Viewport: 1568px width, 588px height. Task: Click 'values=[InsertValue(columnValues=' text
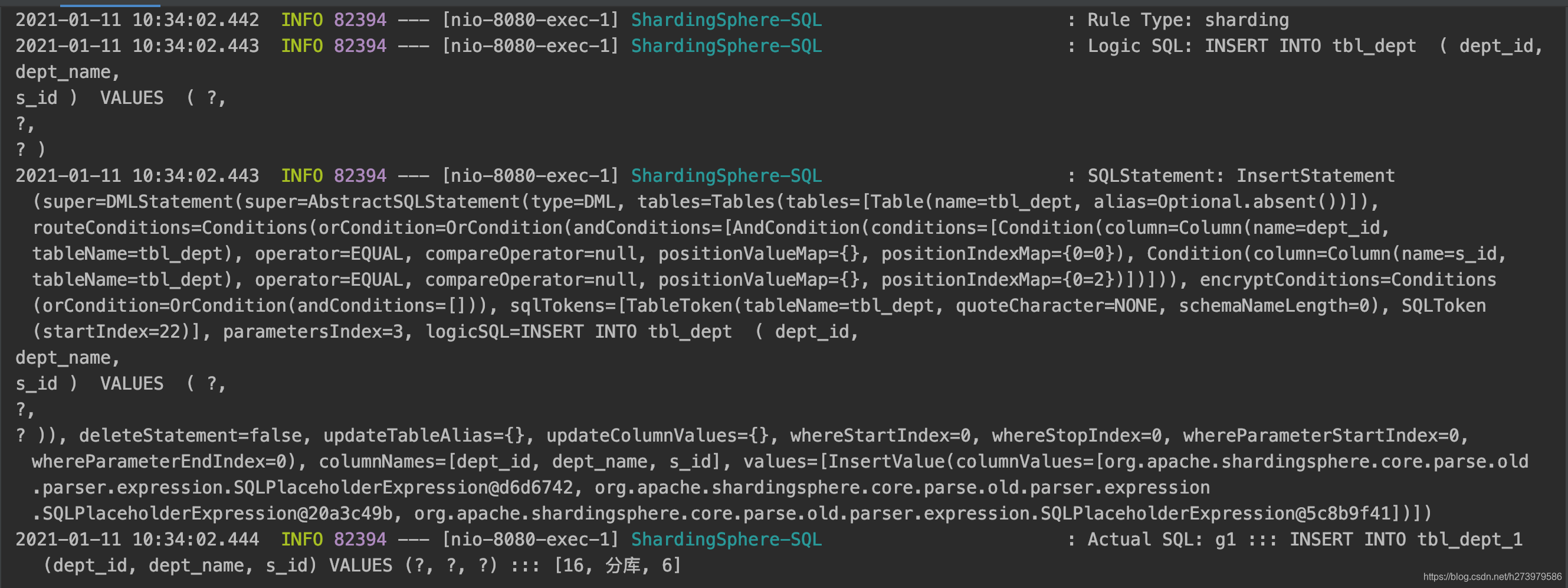click(x=917, y=462)
